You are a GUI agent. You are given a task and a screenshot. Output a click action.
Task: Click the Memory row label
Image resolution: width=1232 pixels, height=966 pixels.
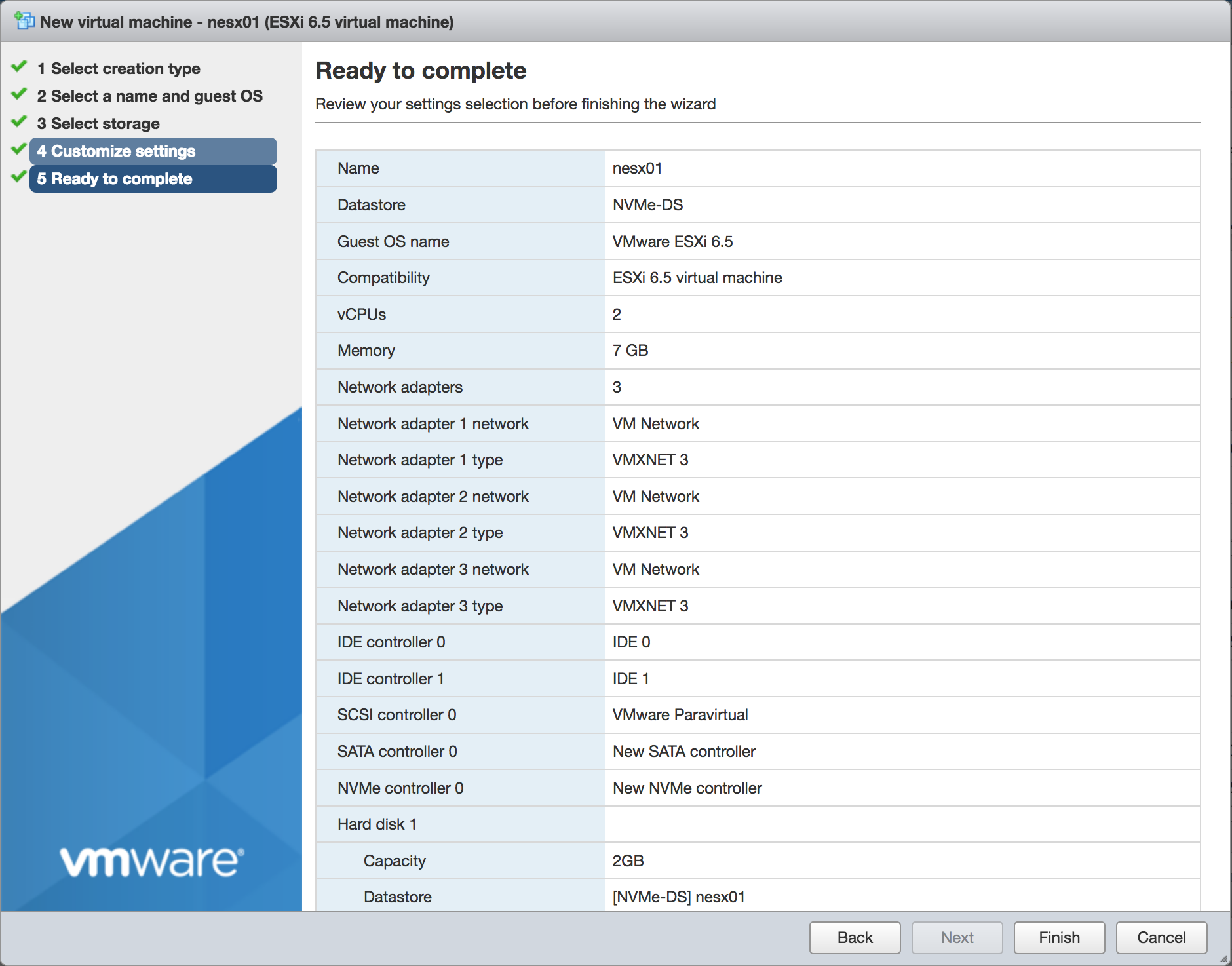tap(366, 351)
